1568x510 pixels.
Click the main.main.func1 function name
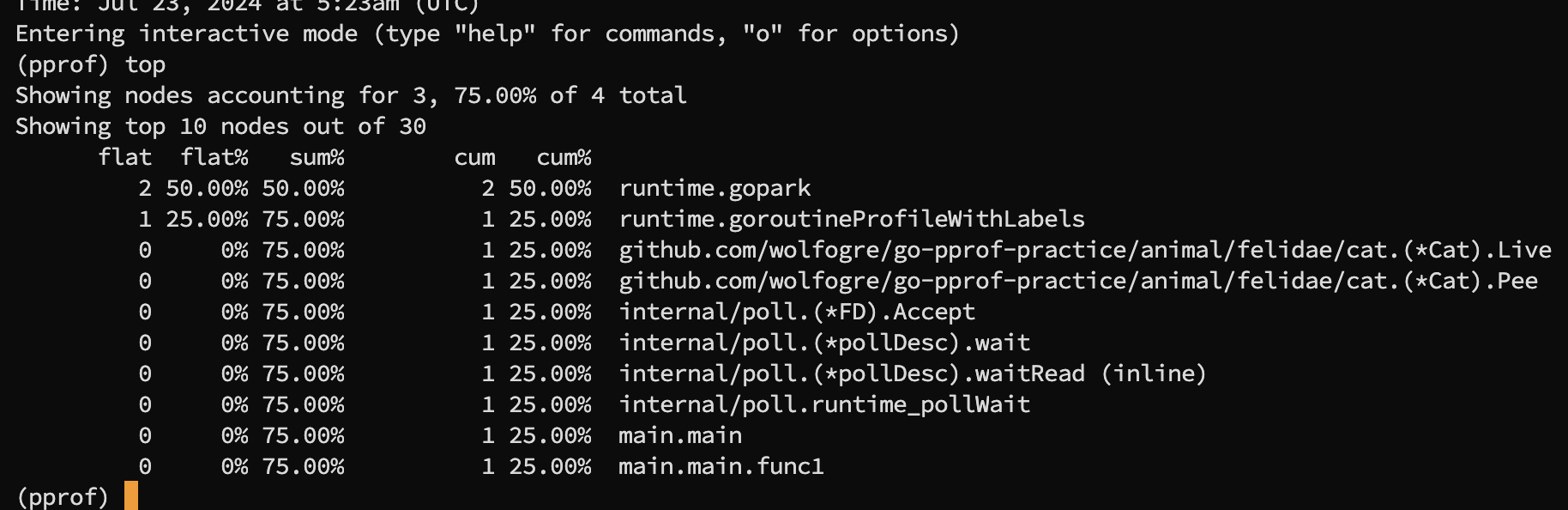[721, 466]
